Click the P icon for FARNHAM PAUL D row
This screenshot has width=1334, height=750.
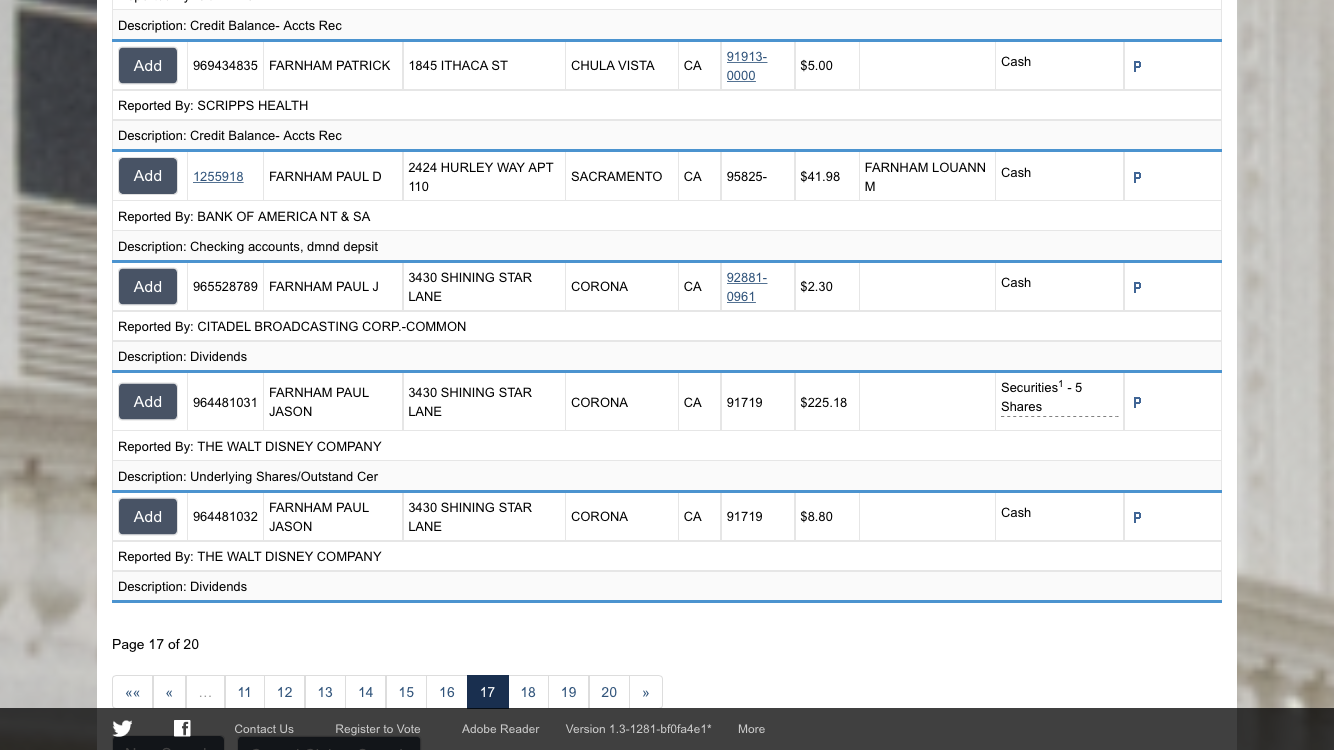click(1137, 178)
